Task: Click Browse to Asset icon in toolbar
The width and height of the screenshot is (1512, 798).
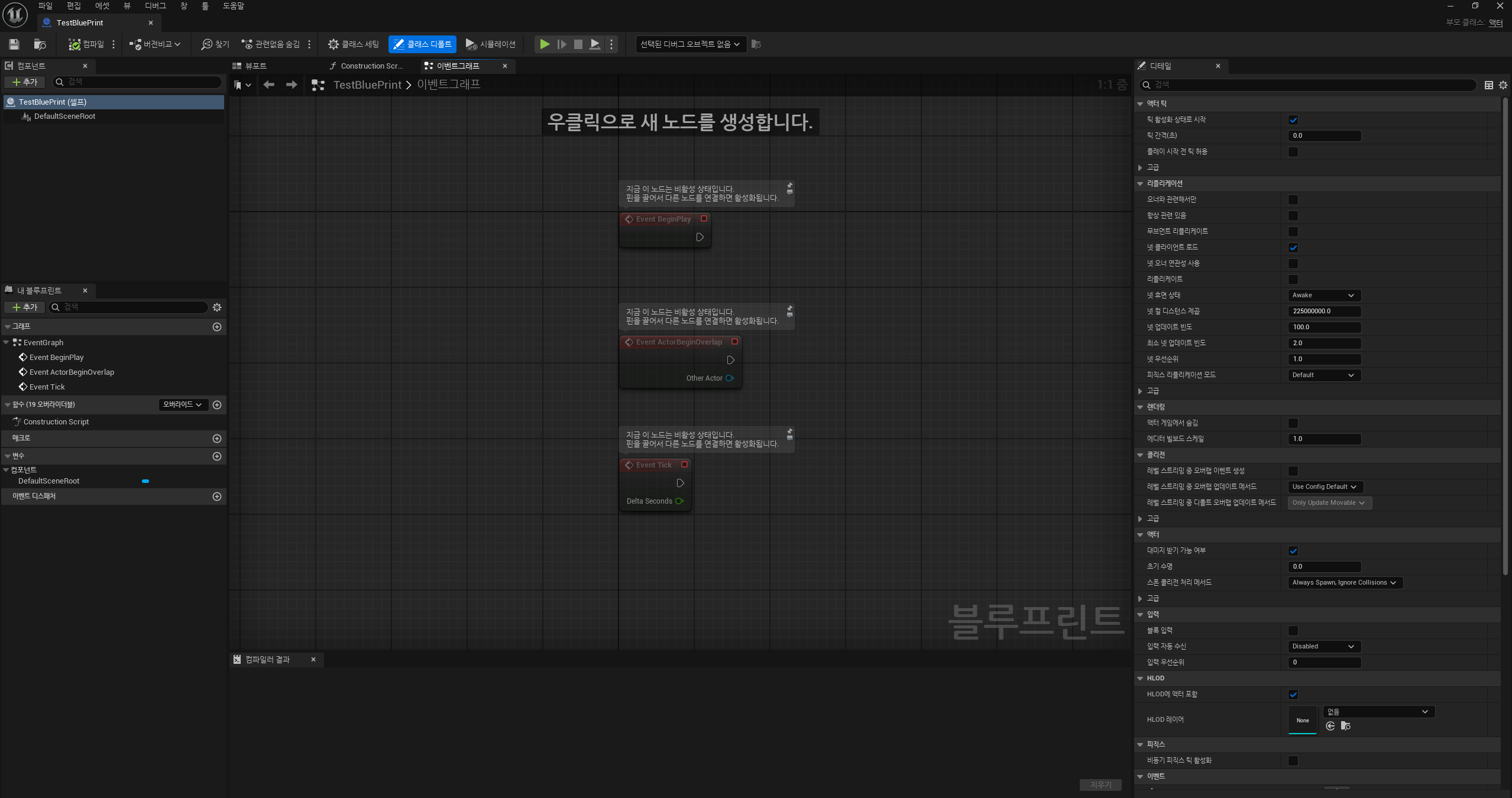Action: (x=40, y=44)
